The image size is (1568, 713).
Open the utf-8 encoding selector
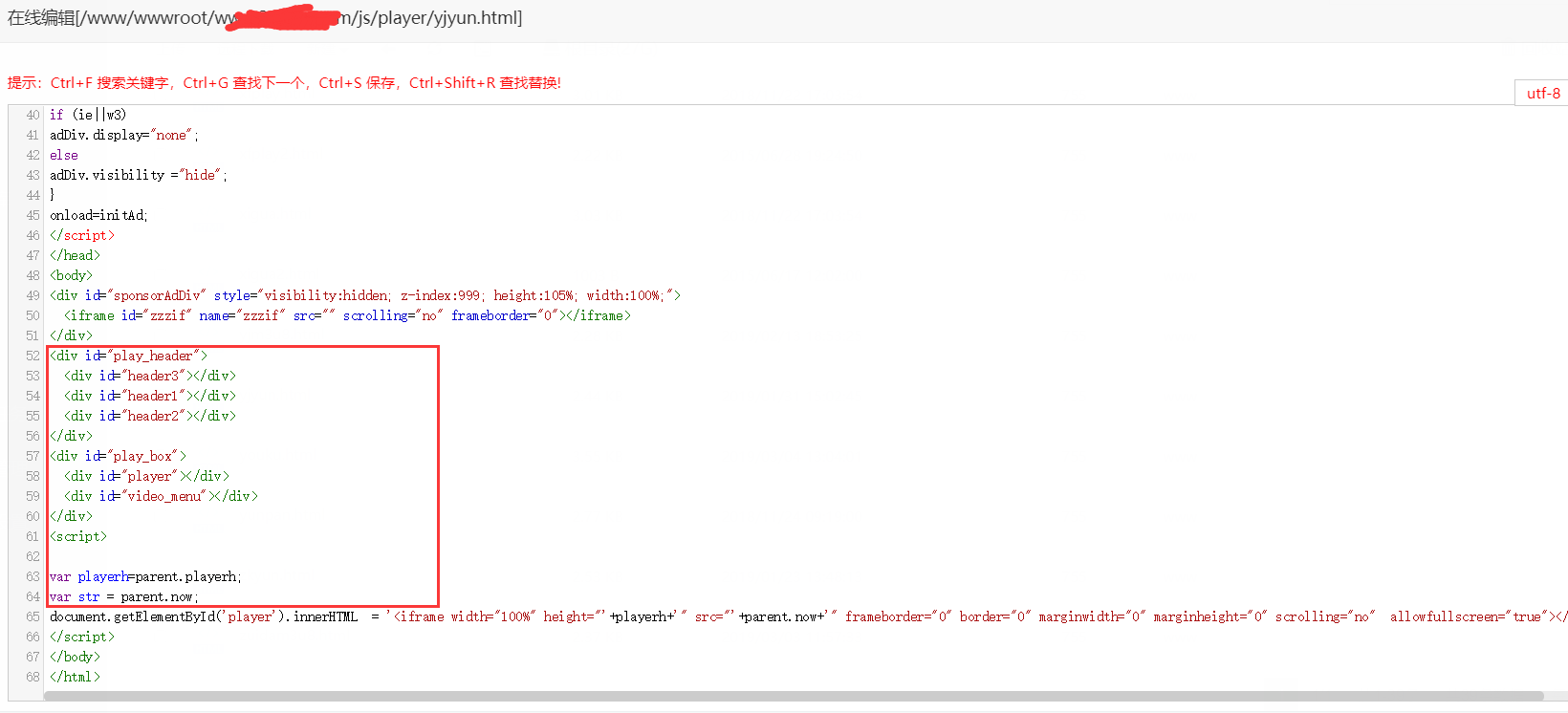1542,93
